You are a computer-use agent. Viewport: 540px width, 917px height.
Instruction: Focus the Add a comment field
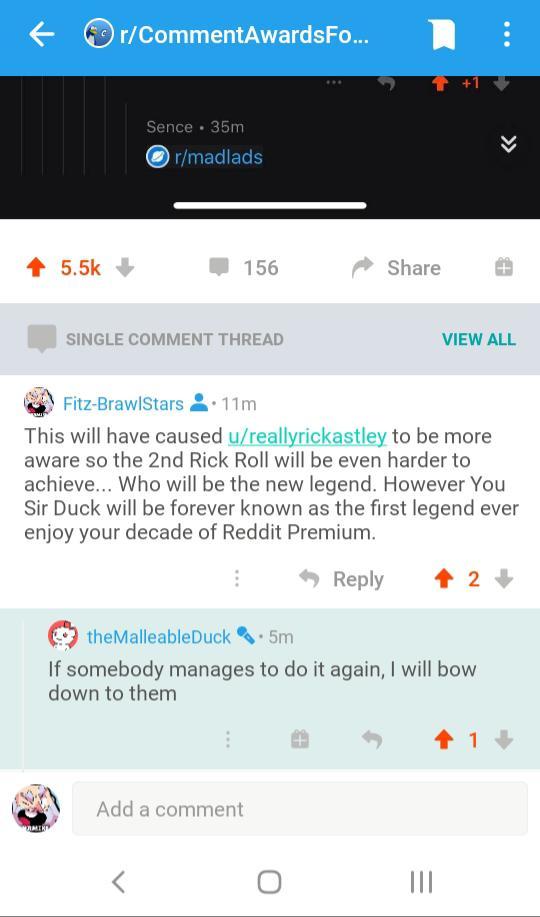(300, 809)
